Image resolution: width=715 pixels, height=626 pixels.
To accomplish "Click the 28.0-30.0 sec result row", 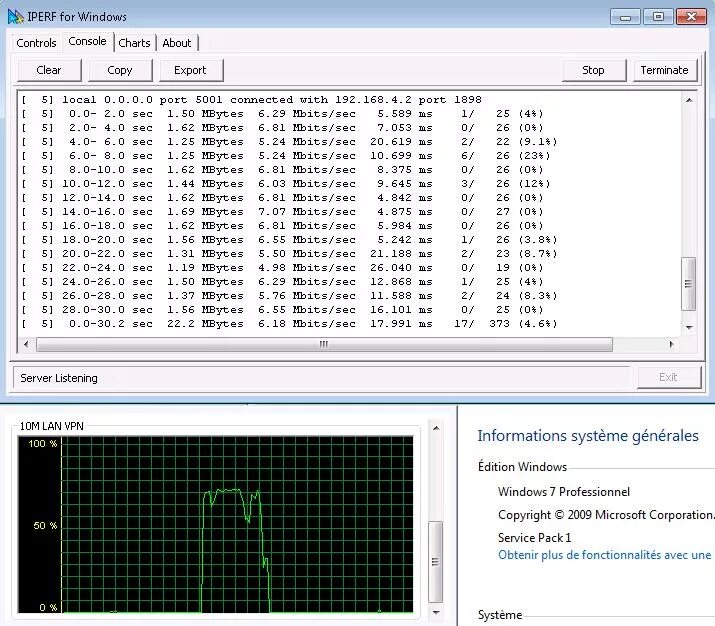I will (x=283, y=310).
